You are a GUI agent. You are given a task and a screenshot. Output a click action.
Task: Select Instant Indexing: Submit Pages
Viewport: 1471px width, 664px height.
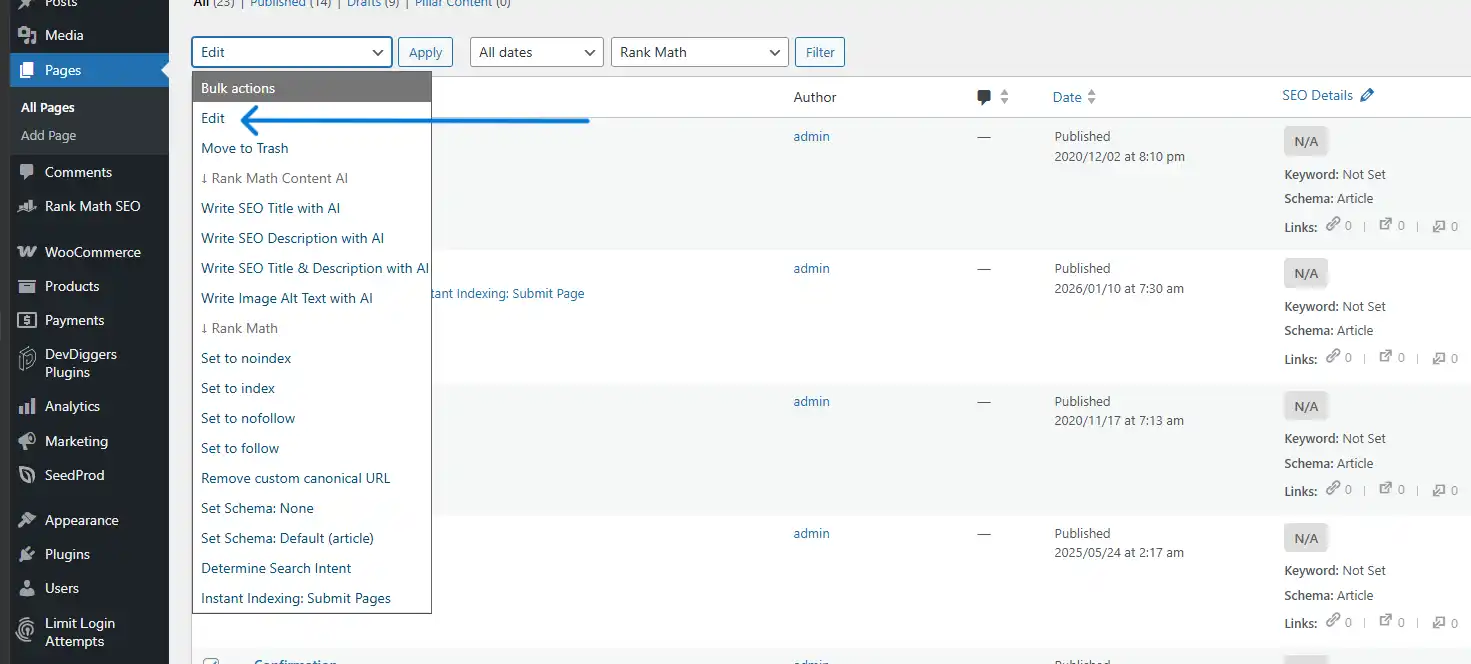click(312, 598)
